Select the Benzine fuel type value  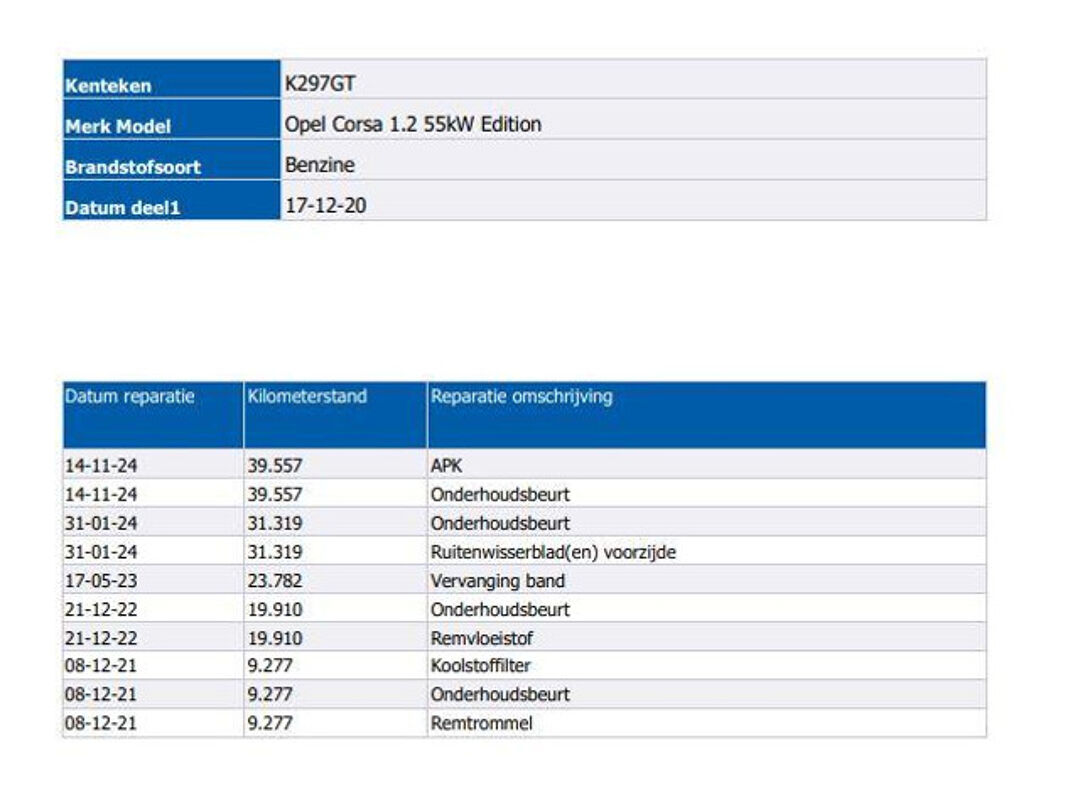coord(320,165)
